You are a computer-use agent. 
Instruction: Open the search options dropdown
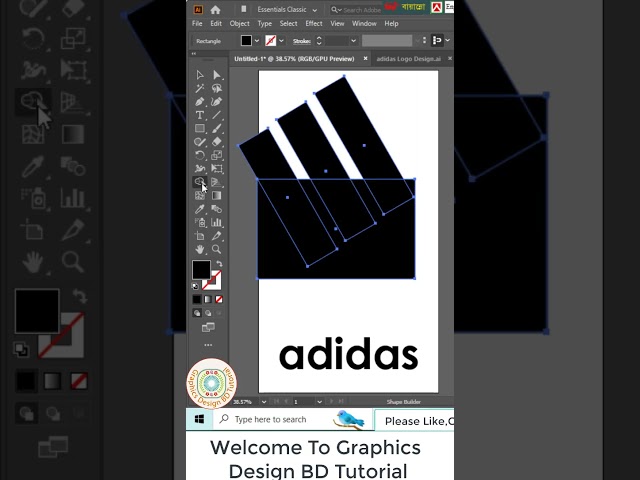(336, 10)
